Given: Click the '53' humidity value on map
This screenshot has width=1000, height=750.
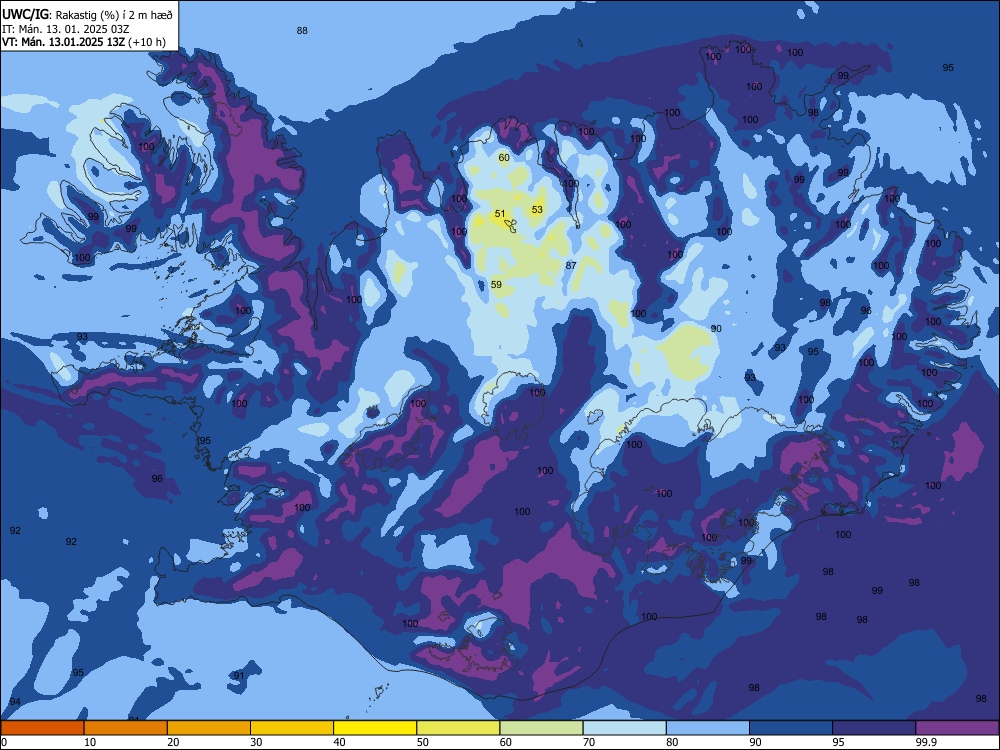Looking at the screenshot, I should (537, 209).
